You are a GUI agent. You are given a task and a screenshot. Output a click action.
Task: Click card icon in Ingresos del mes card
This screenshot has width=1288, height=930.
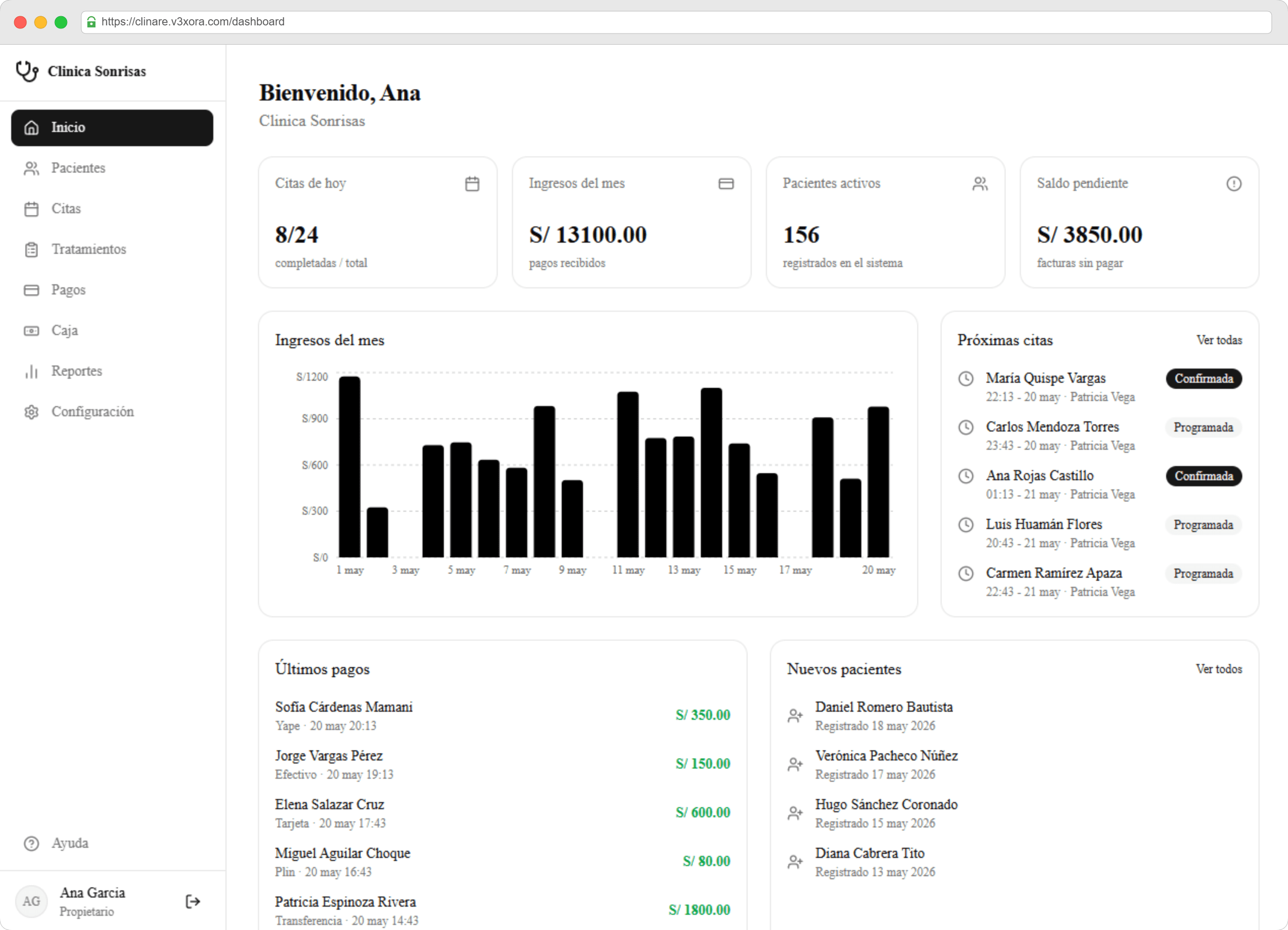(x=726, y=184)
